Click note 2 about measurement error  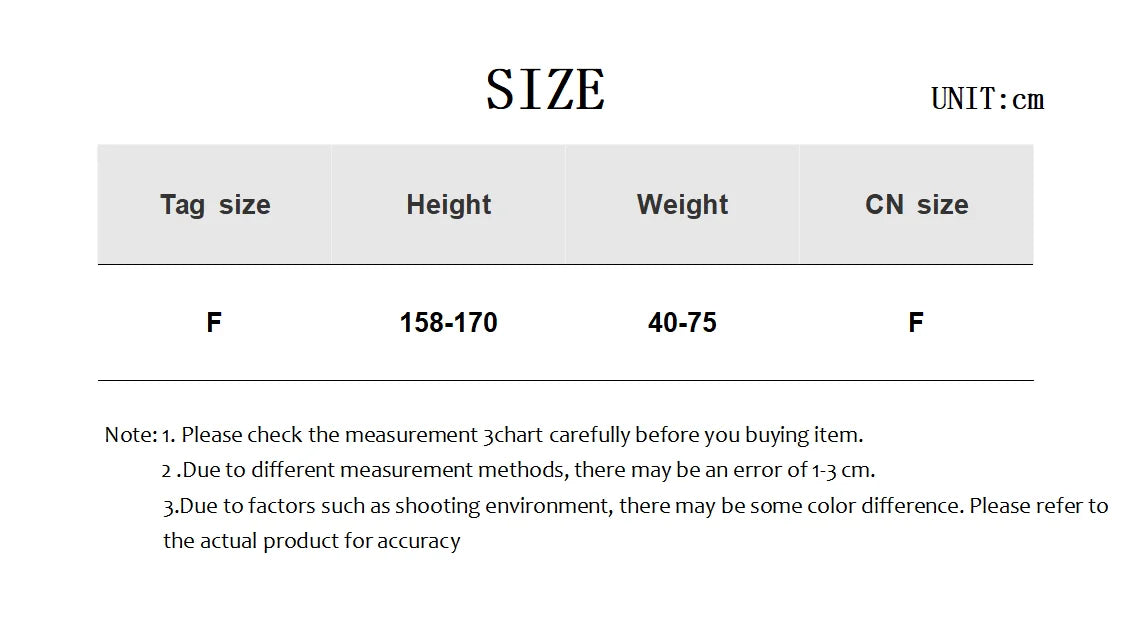[518, 470]
